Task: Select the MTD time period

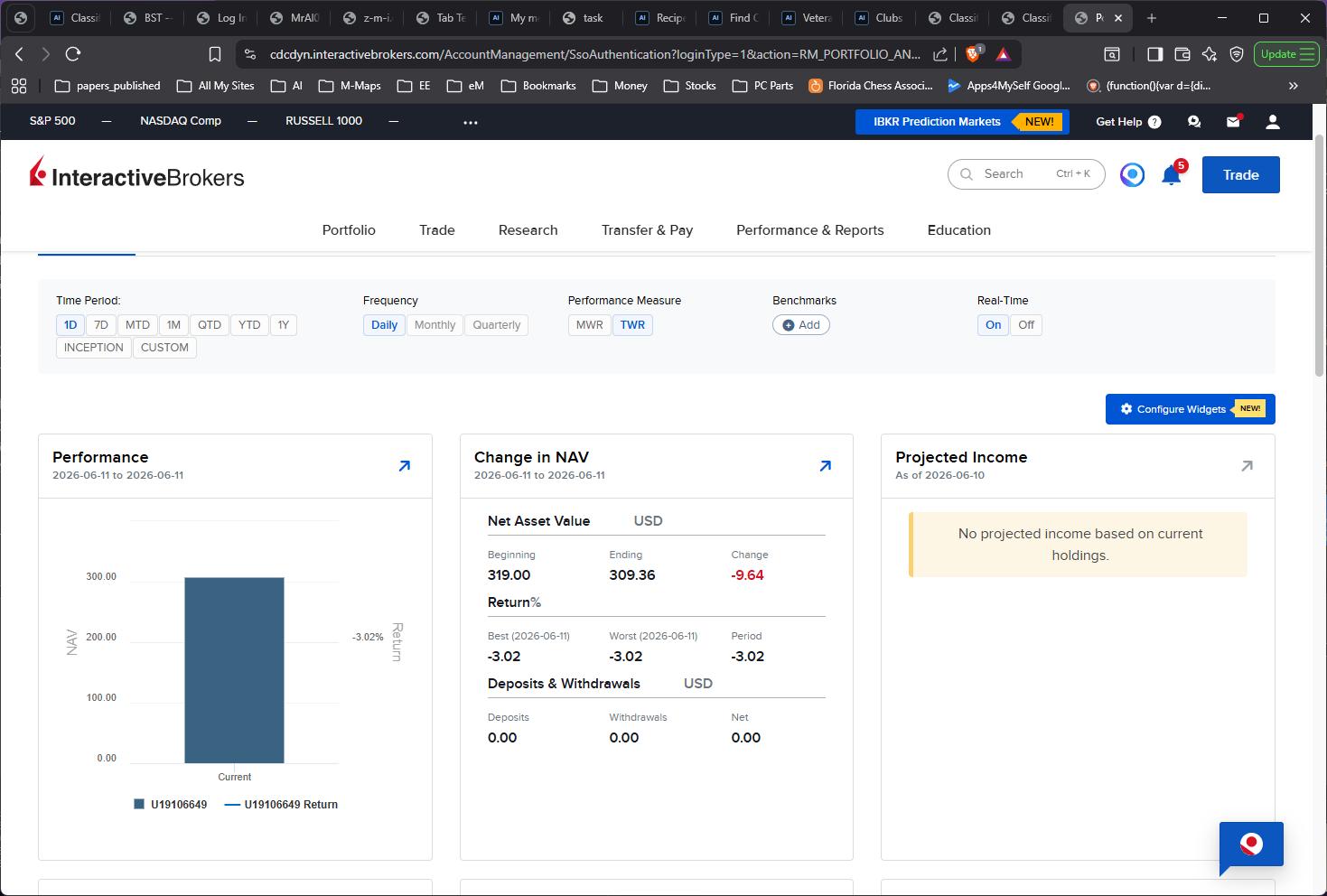Action: point(137,325)
